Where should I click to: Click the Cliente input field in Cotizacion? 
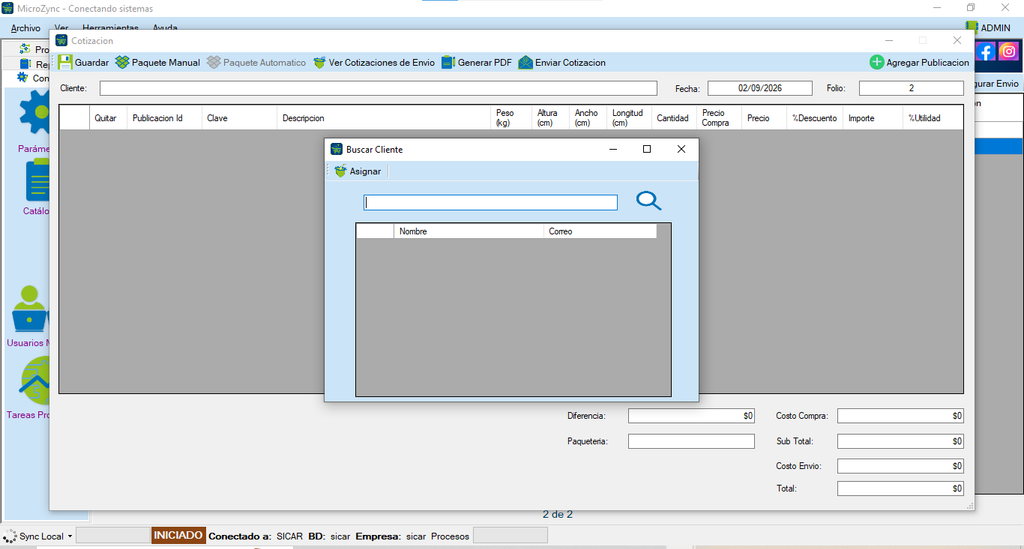click(378, 88)
